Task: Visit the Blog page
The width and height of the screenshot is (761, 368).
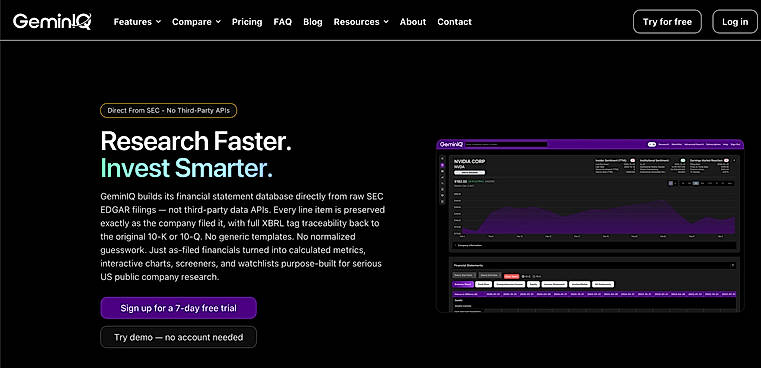Action: [313, 22]
